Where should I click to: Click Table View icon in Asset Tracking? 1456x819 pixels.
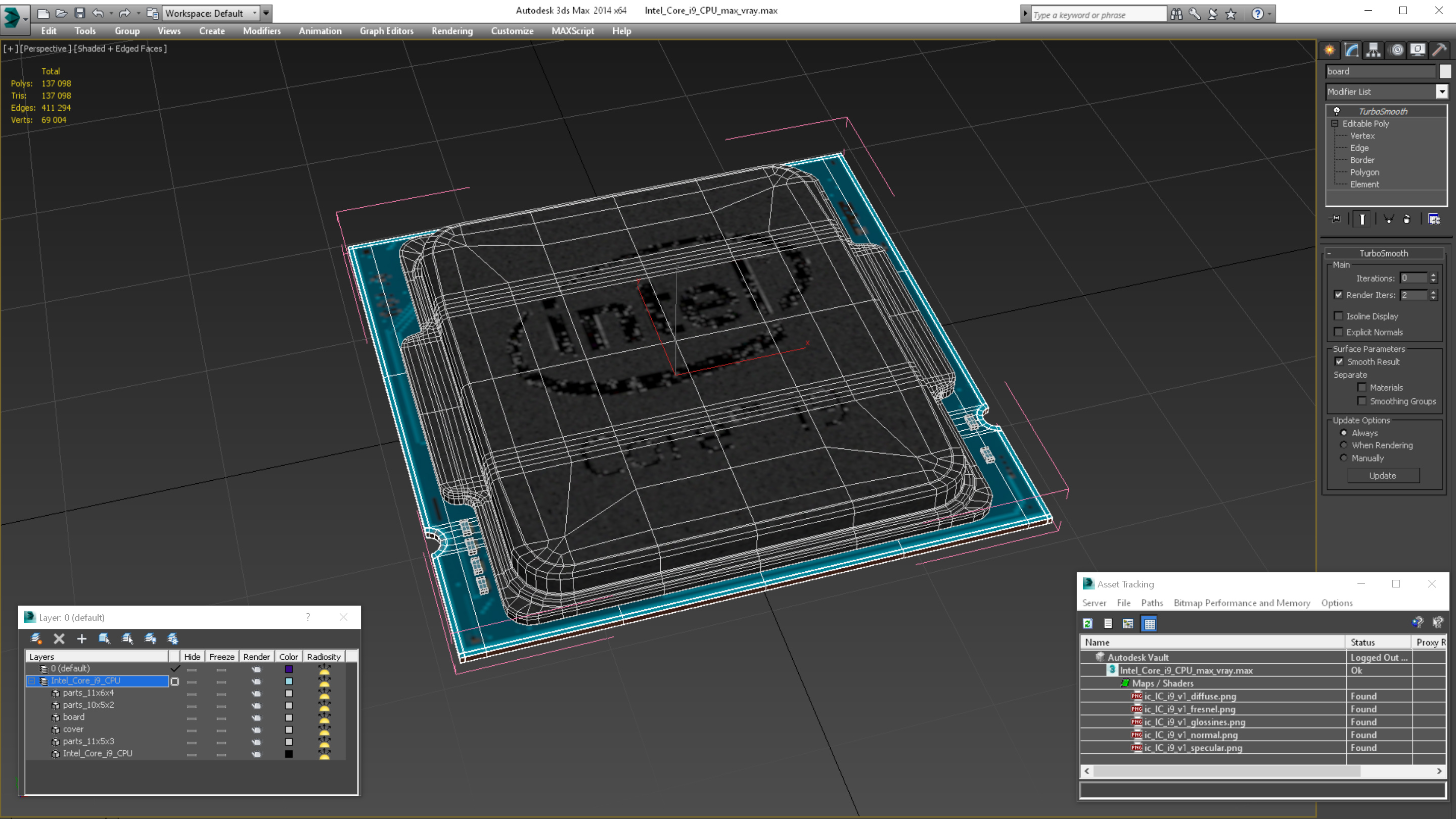[x=1149, y=623]
